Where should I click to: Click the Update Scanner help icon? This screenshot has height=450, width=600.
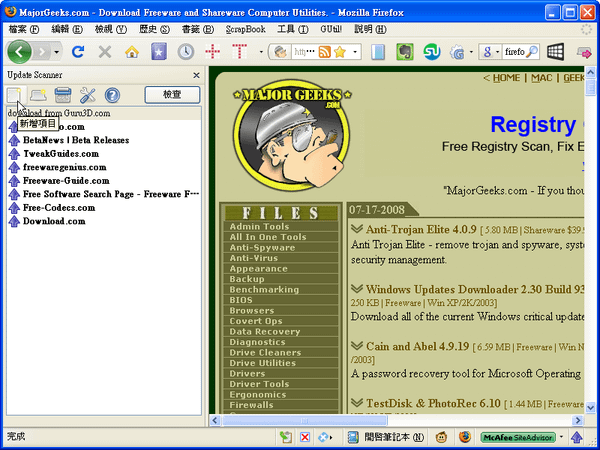click(112, 95)
